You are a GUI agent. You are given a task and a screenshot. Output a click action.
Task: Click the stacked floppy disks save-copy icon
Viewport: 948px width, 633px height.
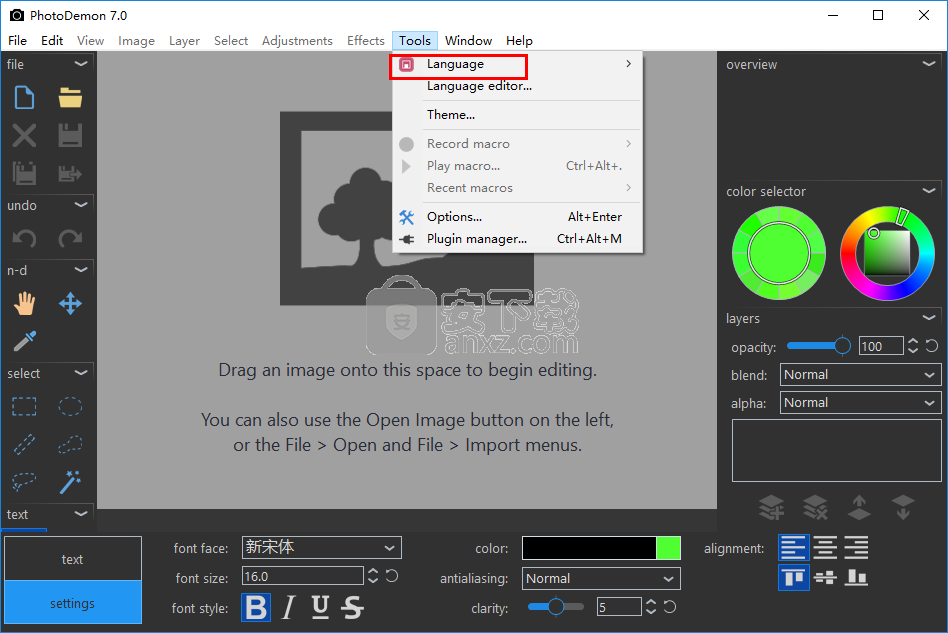24,174
